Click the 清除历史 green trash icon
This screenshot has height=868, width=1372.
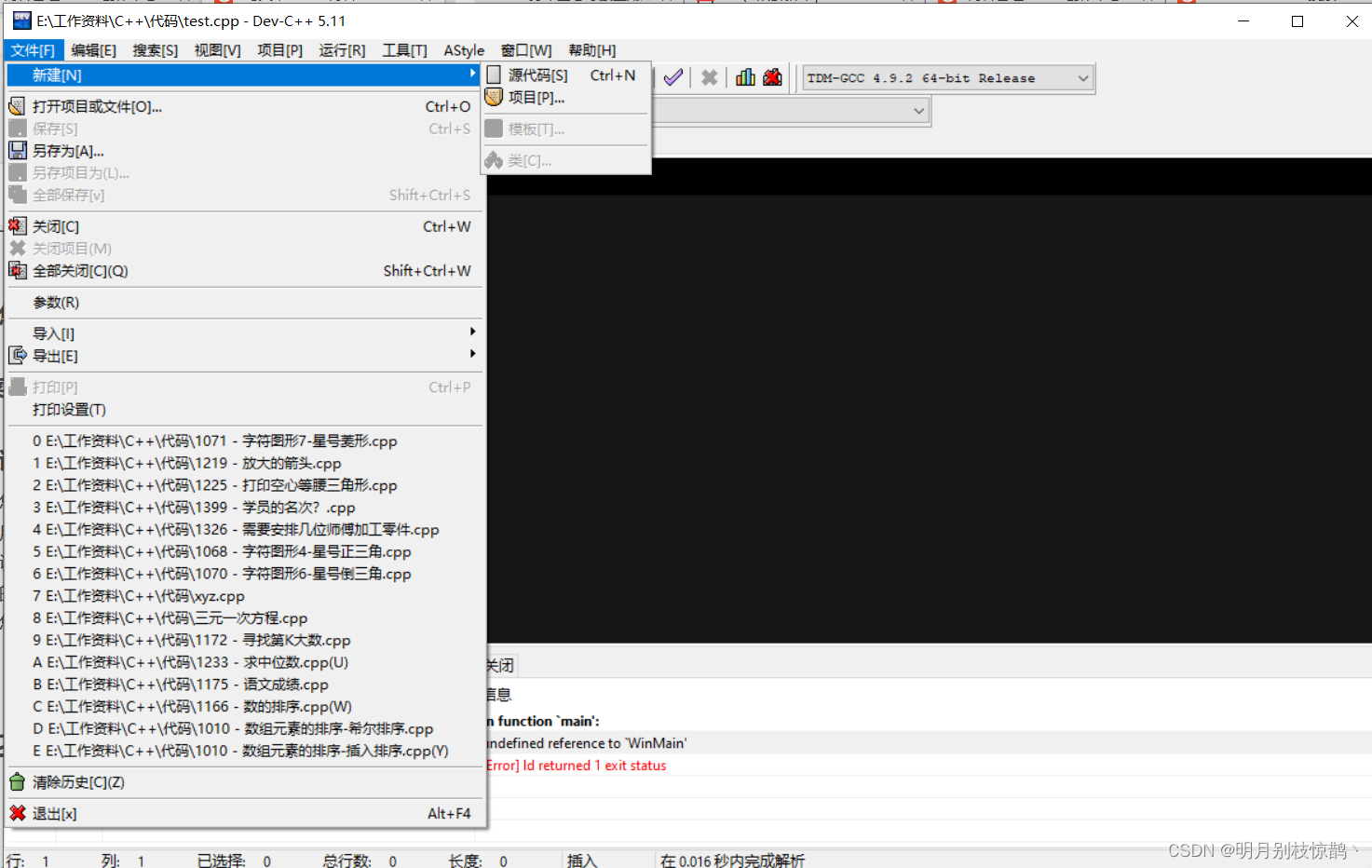pyautogui.click(x=17, y=781)
